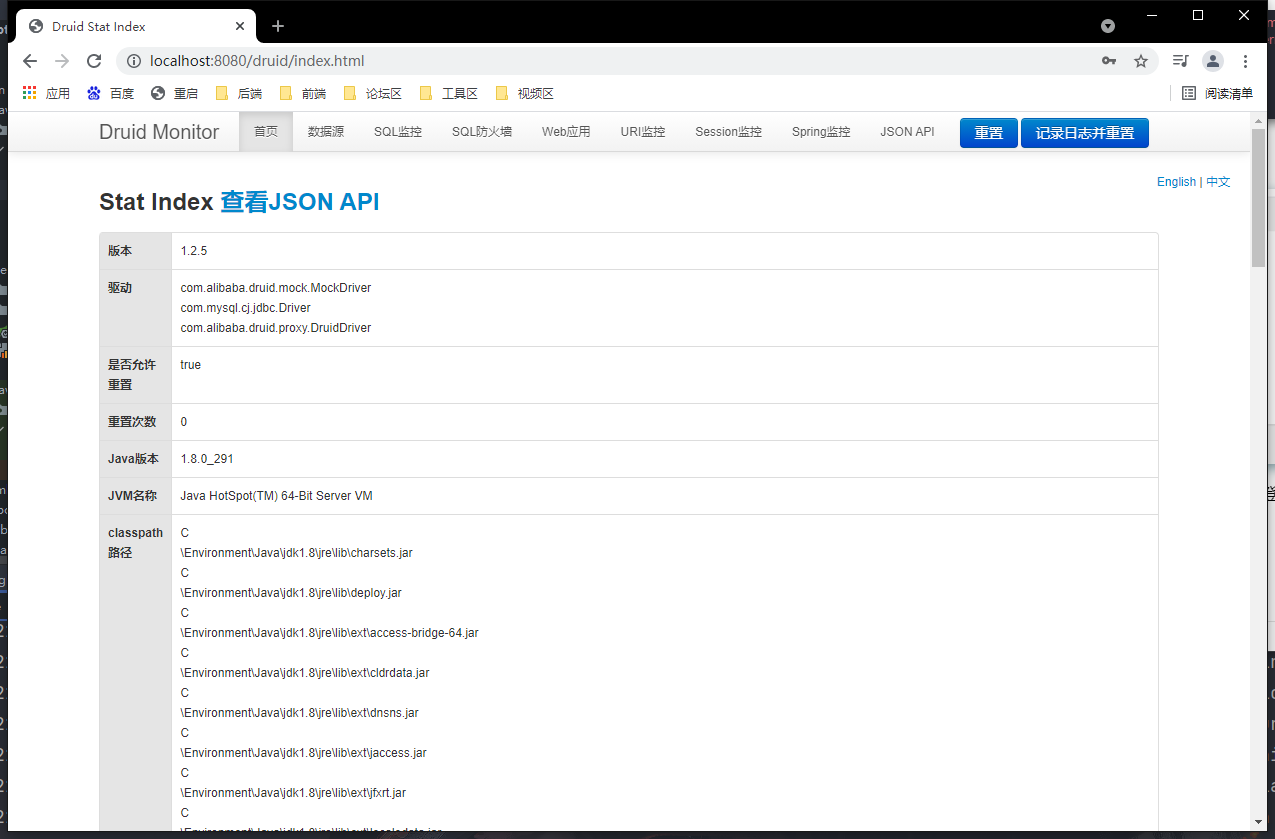Click the tab search dropdown arrow
Image resolution: width=1275 pixels, height=839 pixels.
(x=1108, y=26)
